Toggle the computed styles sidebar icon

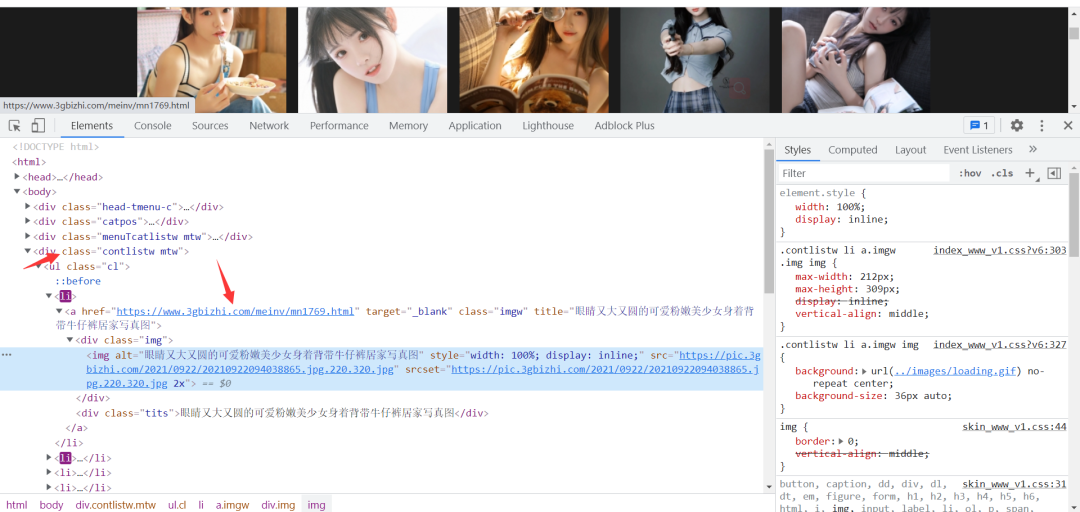pos(1054,173)
